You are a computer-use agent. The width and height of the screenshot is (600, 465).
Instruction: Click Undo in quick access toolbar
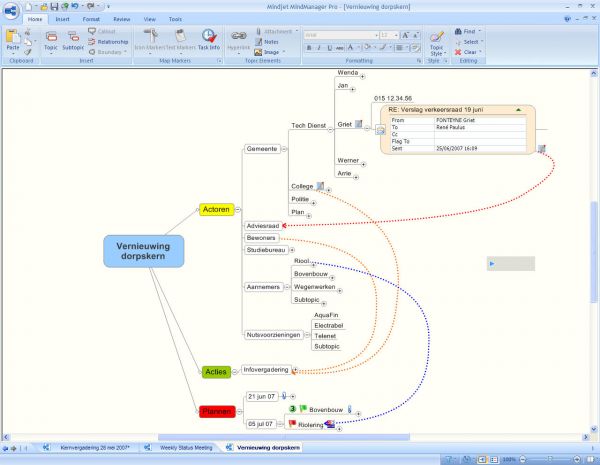click(x=75, y=7)
